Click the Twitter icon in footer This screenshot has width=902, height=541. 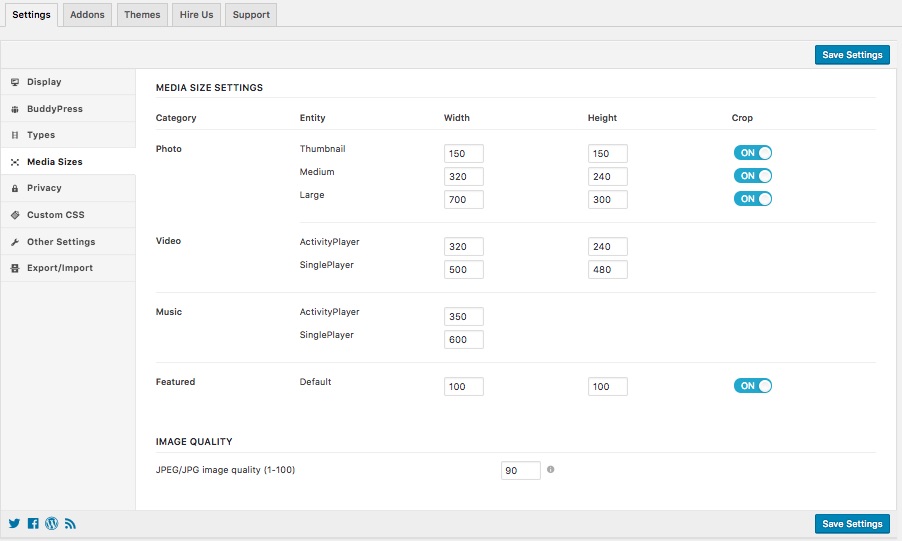click(x=14, y=523)
